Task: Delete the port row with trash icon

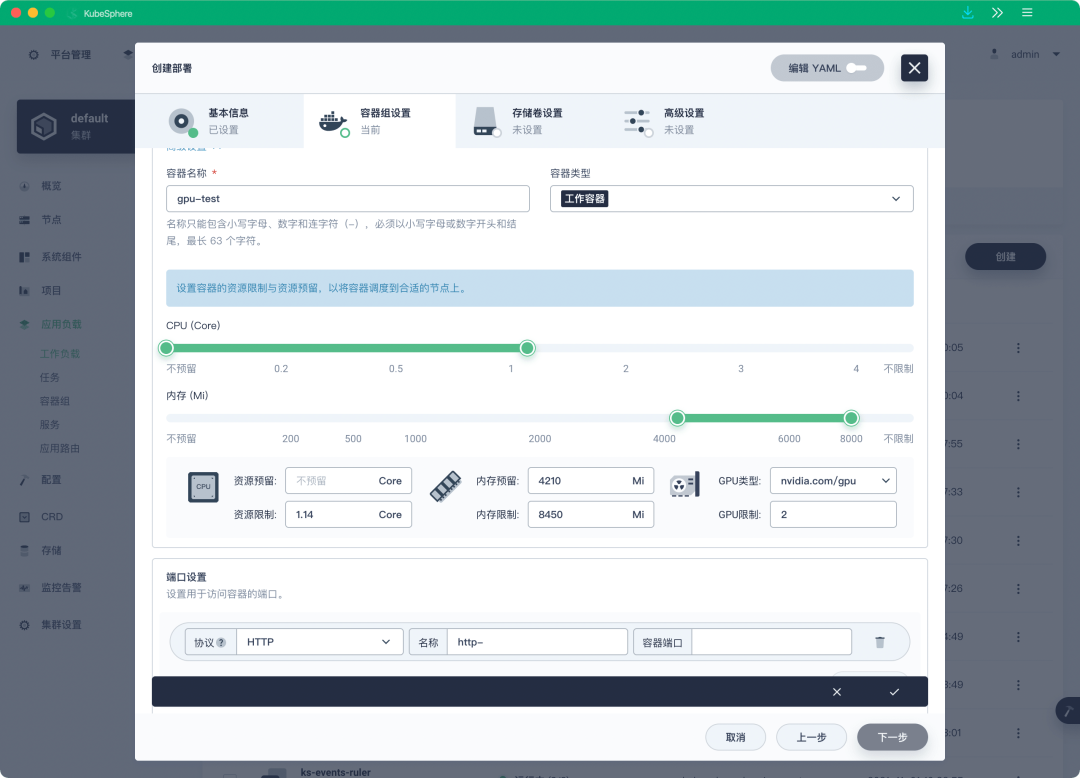Action: pyautogui.click(x=880, y=642)
